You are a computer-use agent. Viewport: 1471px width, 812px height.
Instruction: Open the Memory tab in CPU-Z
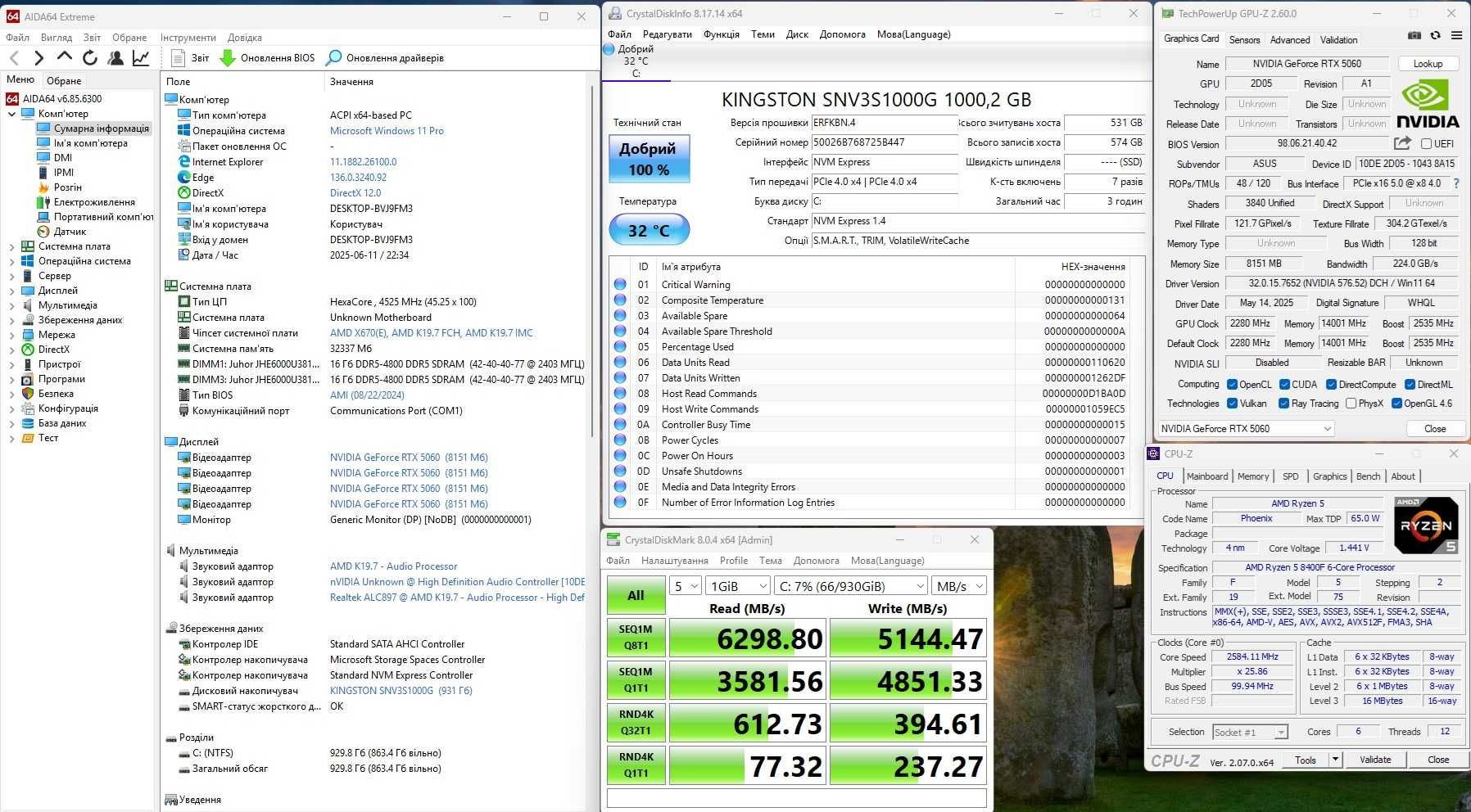(x=1252, y=476)
